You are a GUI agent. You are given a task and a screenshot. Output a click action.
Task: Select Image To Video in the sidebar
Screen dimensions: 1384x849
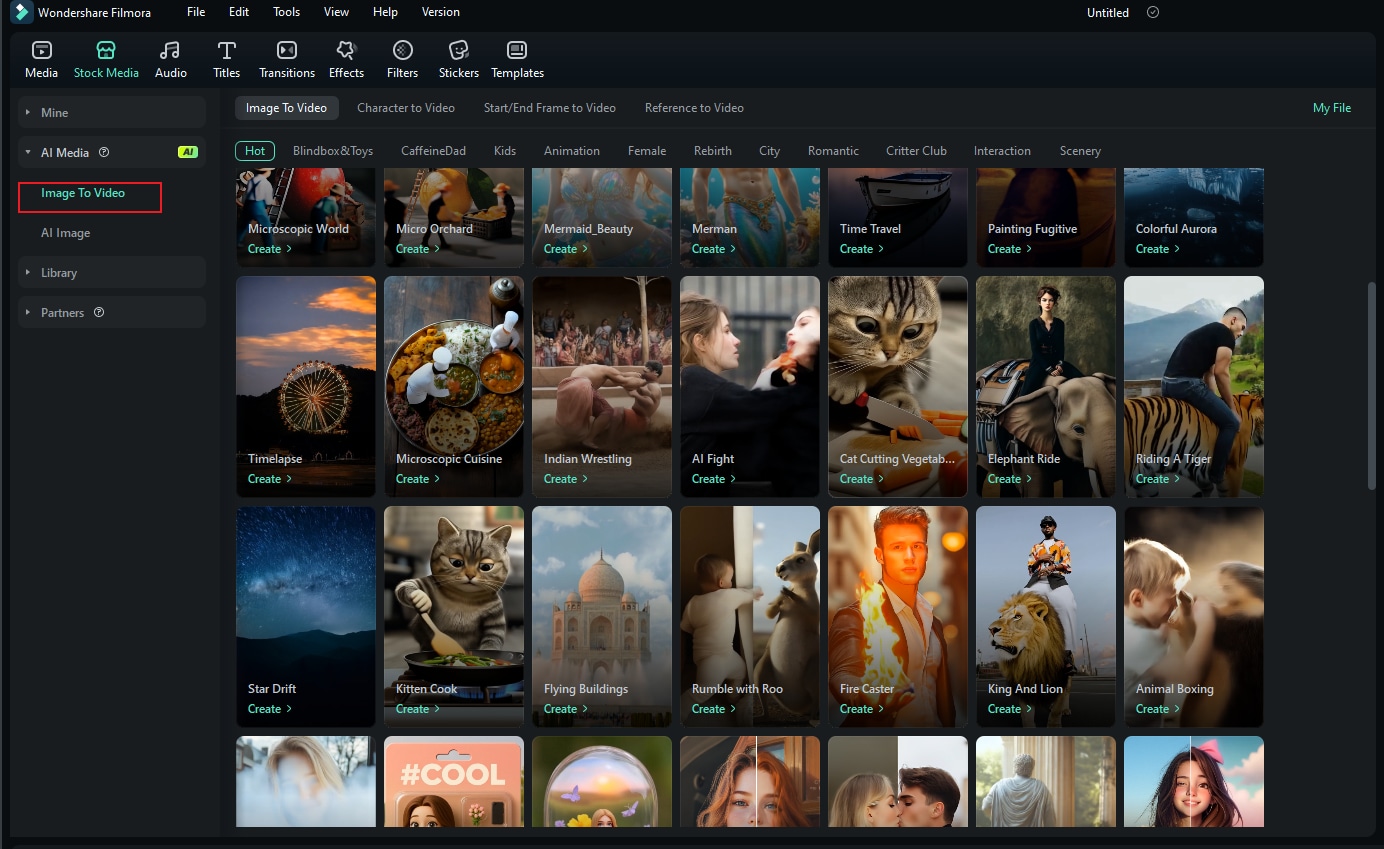point(83,193)
